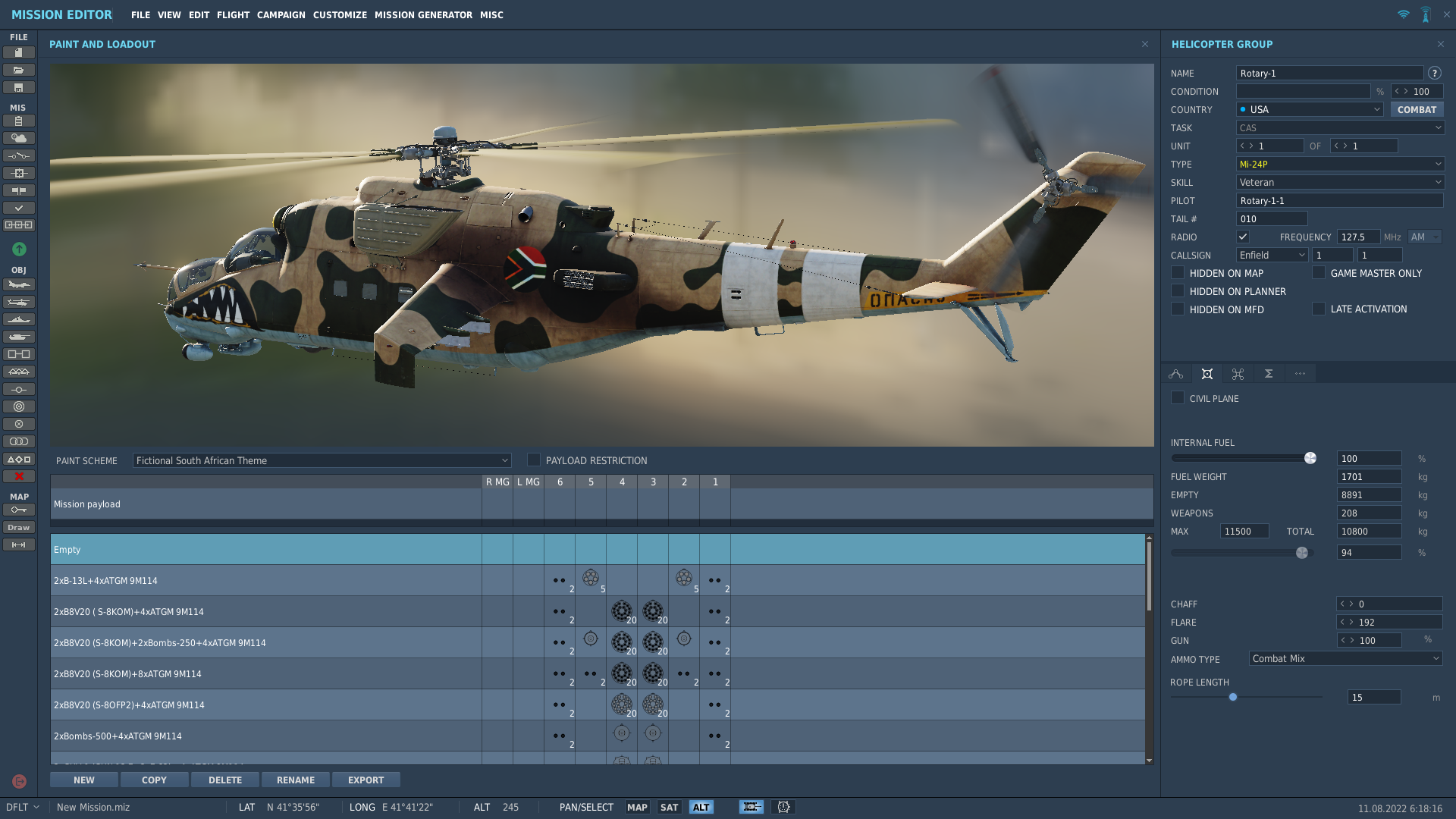Click the Export payload button
This screenshot has width=1456, height=819.
point(366,780)
